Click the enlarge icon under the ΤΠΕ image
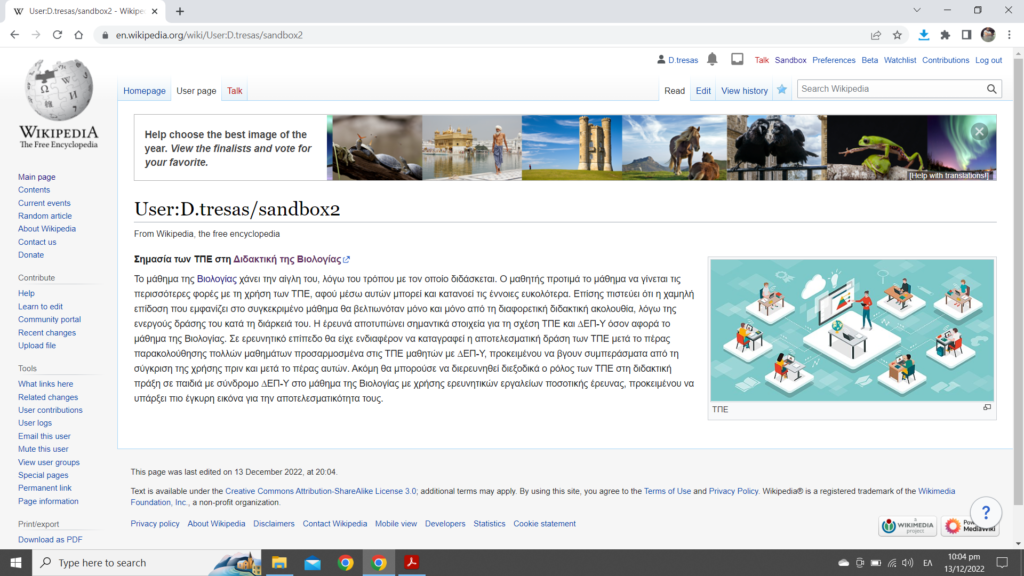1024x576 pixels. click(x=987, y=407)
